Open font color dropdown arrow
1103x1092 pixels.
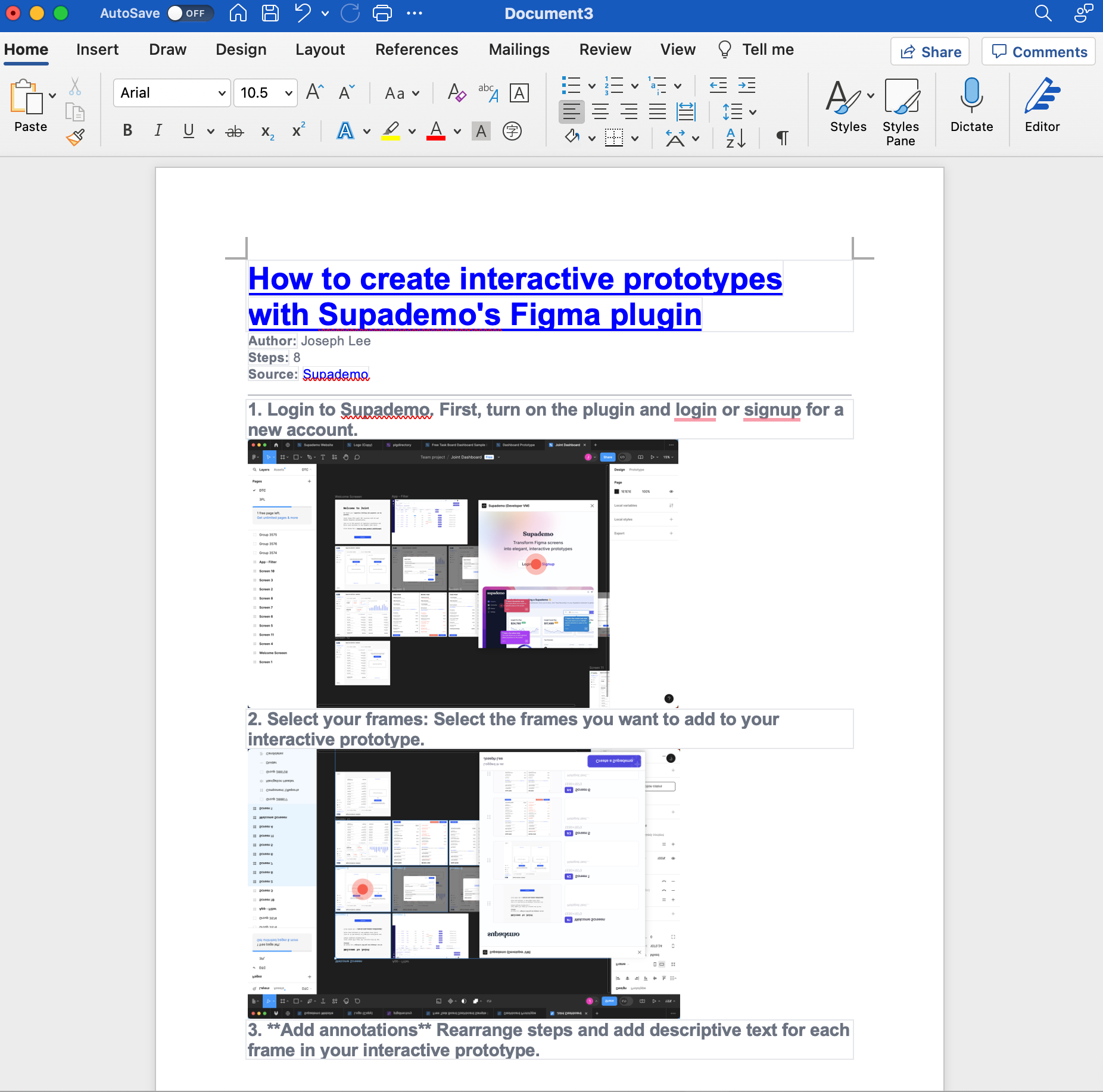[x=457, y=131]
